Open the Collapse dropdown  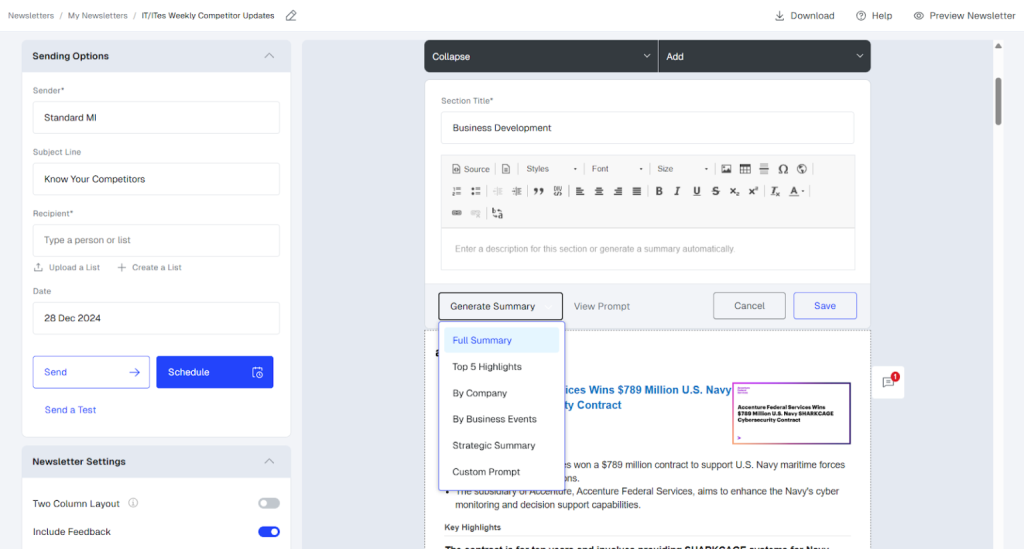click(x=541, y=57)
